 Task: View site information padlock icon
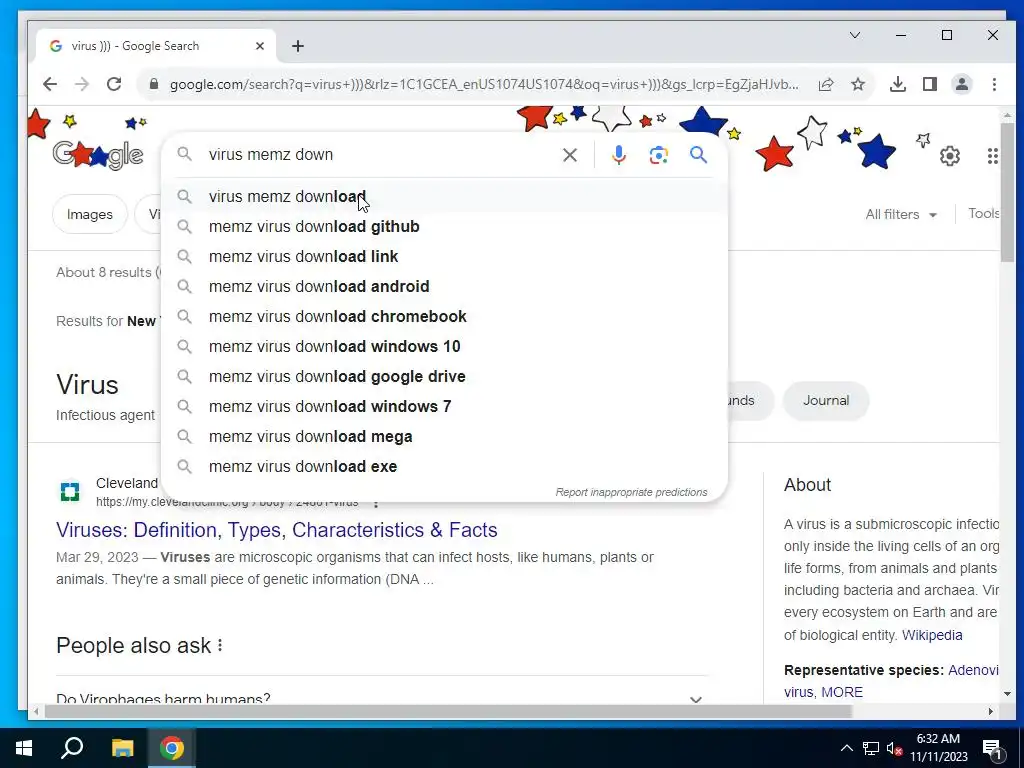(154, 84)
